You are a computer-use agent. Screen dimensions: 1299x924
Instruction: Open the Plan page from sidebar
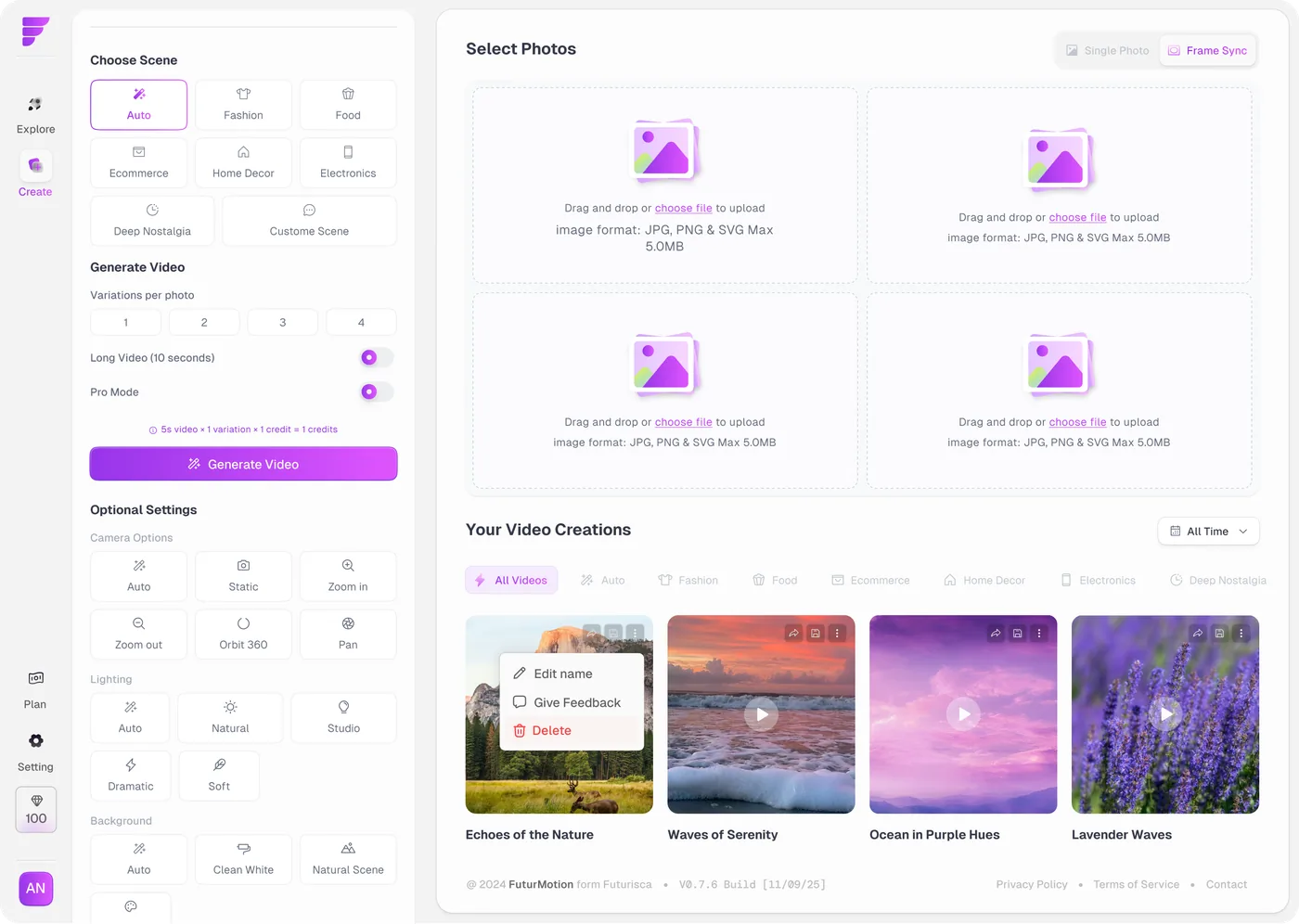35,689
